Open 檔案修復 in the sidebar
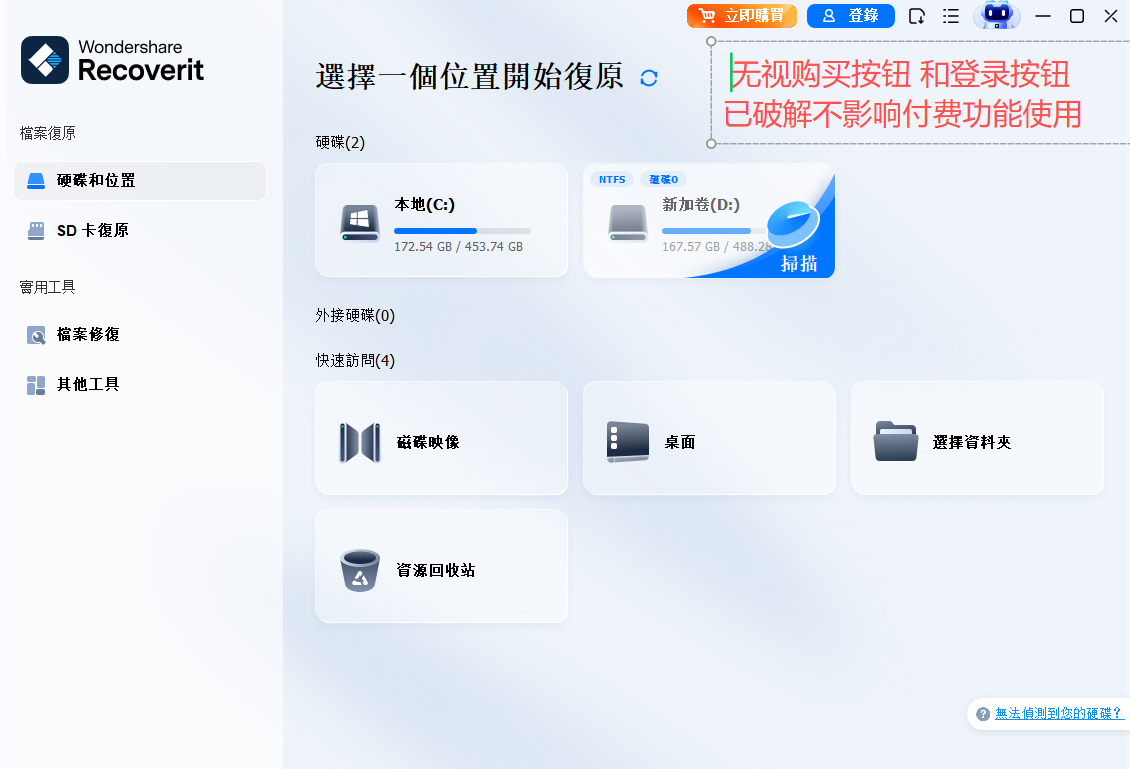The height and width of the screenshot is (769, 1130). 140,334
